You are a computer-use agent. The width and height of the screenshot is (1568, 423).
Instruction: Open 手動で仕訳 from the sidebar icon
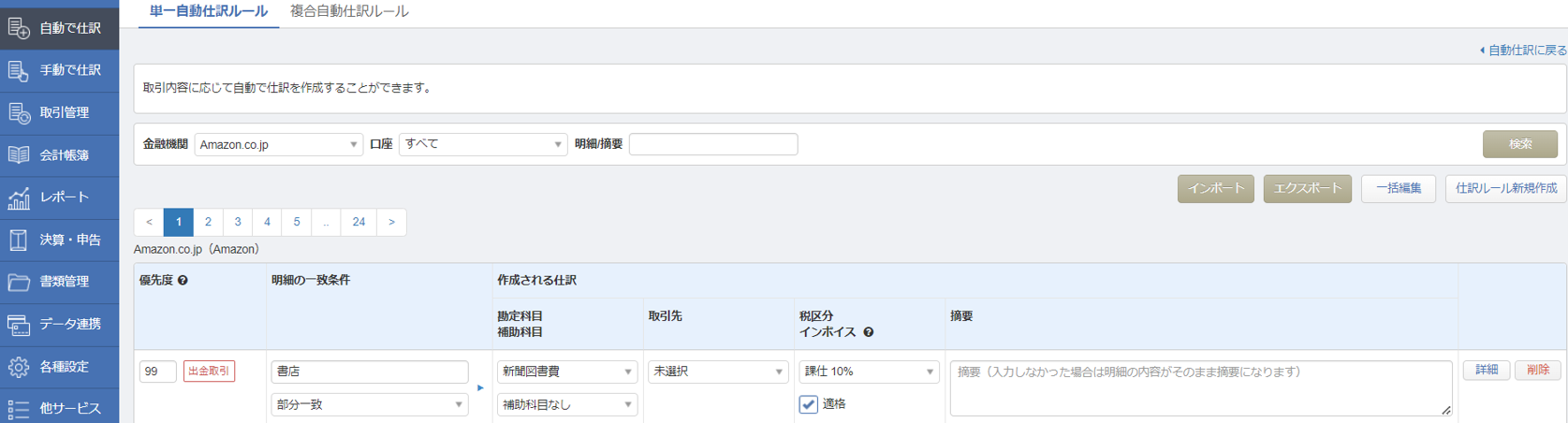tap(19, 70)
